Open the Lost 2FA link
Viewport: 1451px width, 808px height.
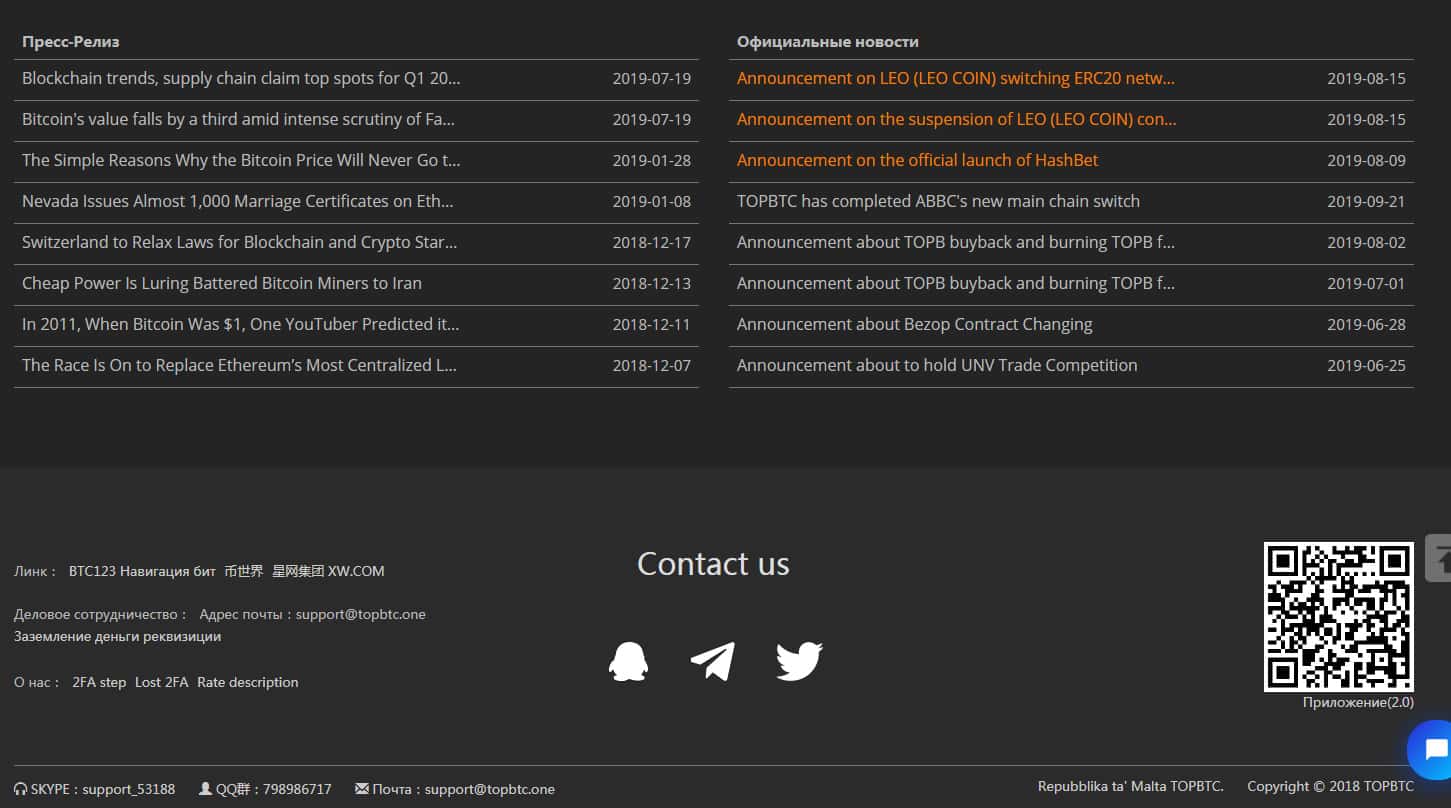click(161, 682)
